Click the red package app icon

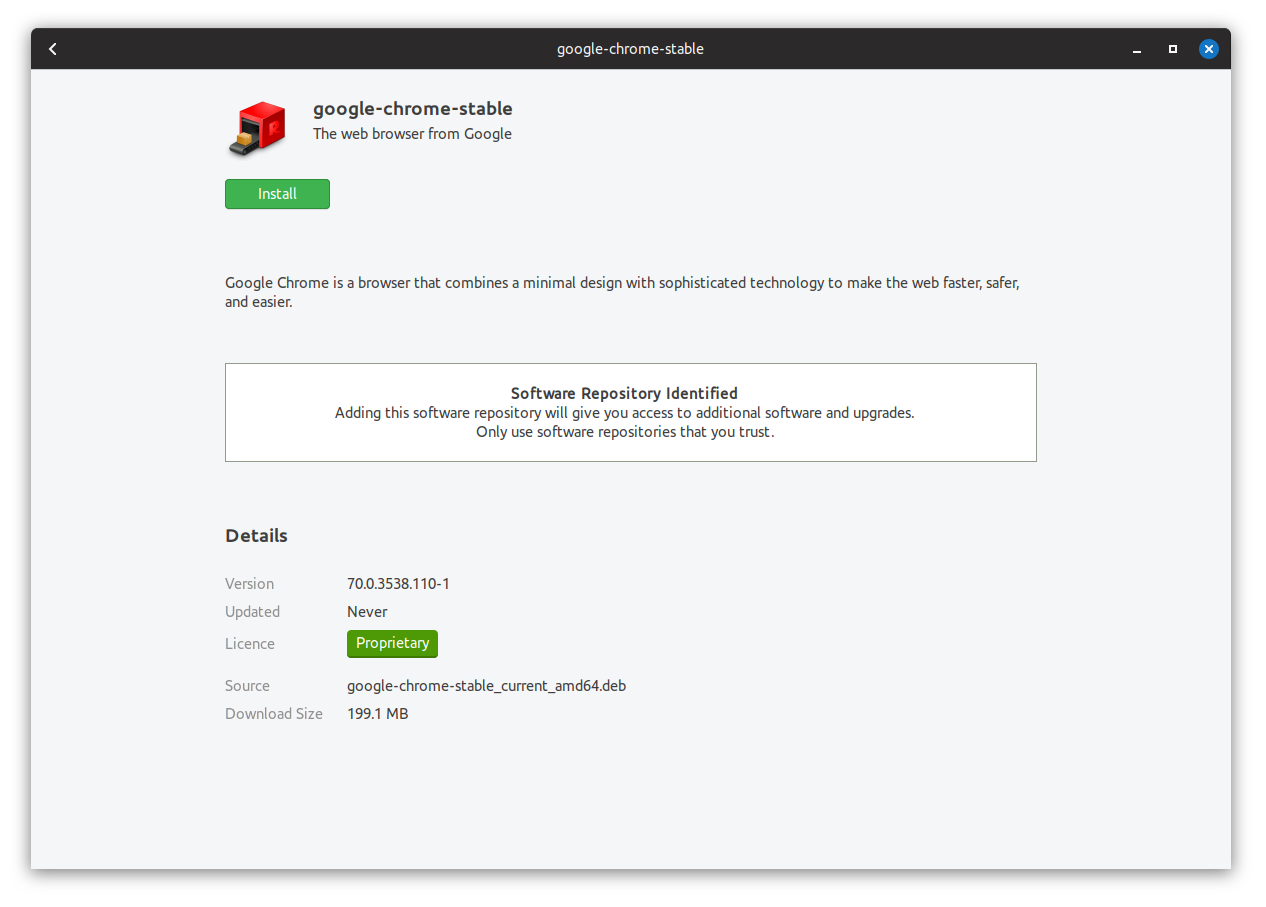point(257,129)
